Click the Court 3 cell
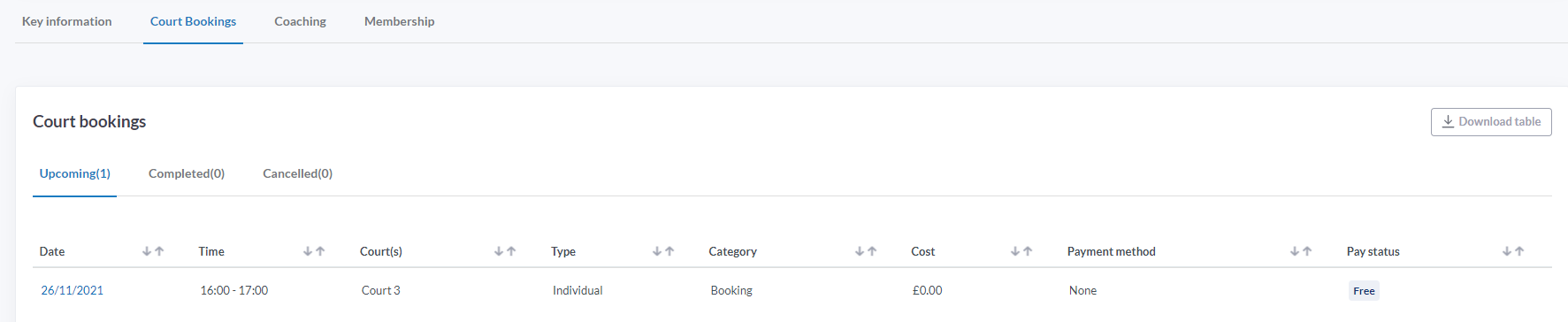This screenshot has width=1568, height=322. (380, 290)
